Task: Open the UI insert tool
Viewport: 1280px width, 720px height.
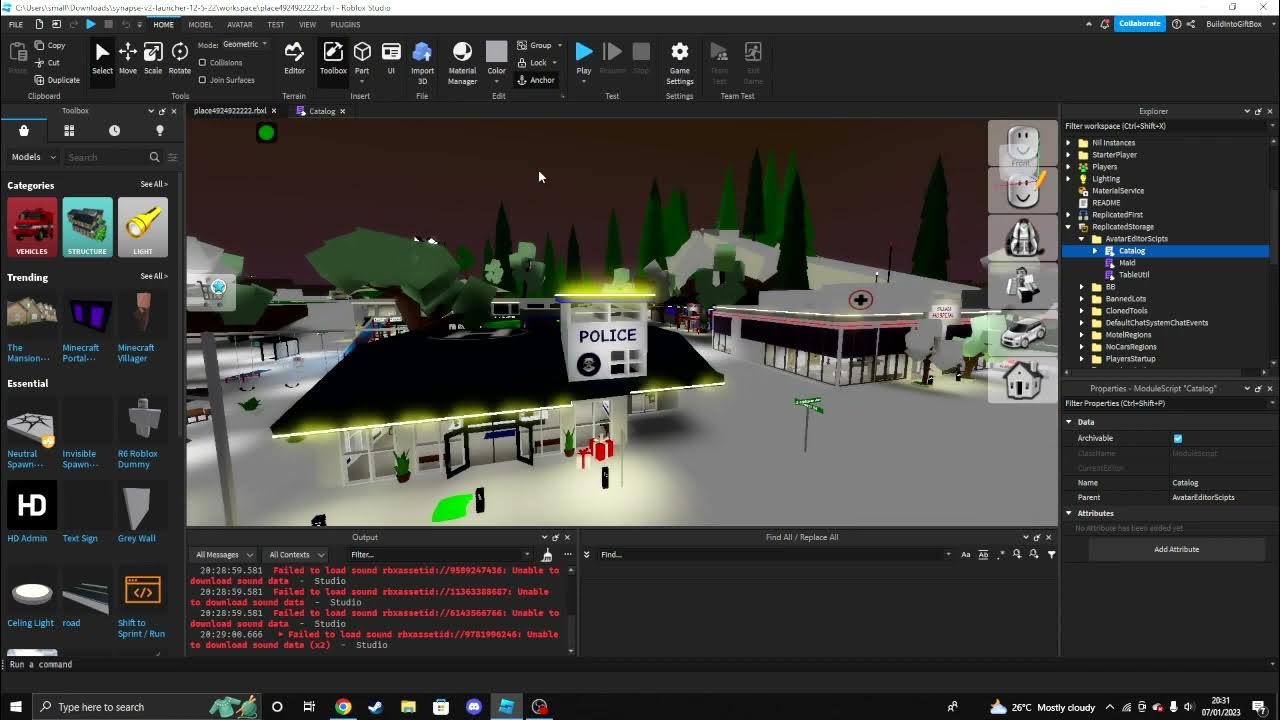Action: 391,58
